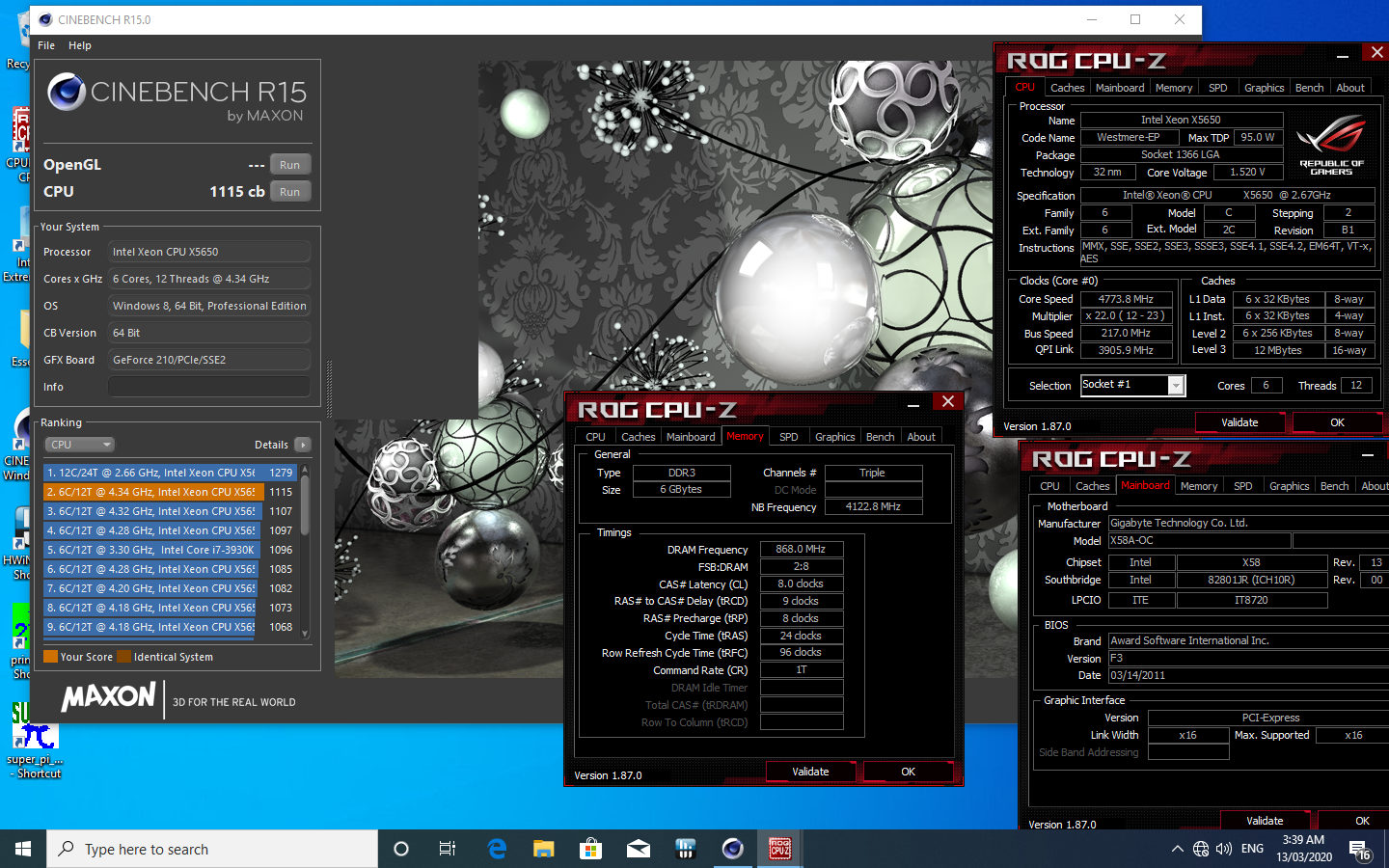Open Bench tab in top CPU-Z window
This screenshot has width=1389, height=868.
coord(1309,88)
